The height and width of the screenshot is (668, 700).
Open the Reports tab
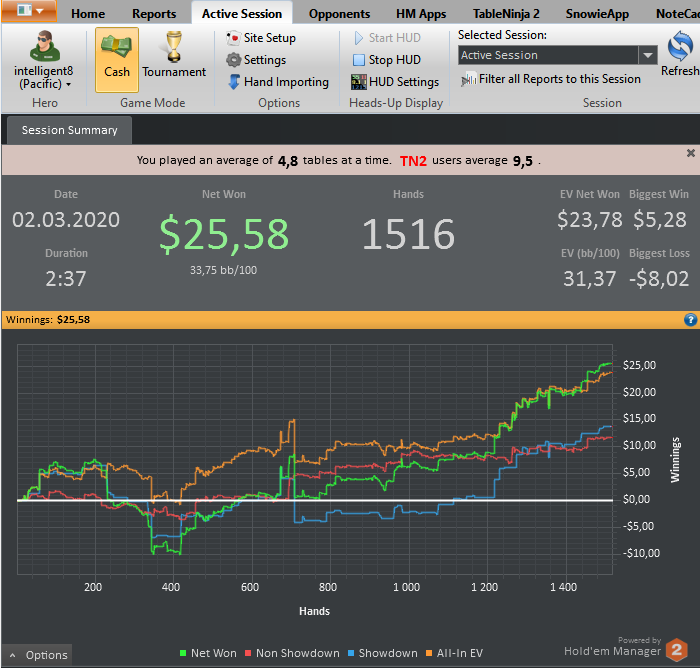pyautogui.click(x=154, y=14)
